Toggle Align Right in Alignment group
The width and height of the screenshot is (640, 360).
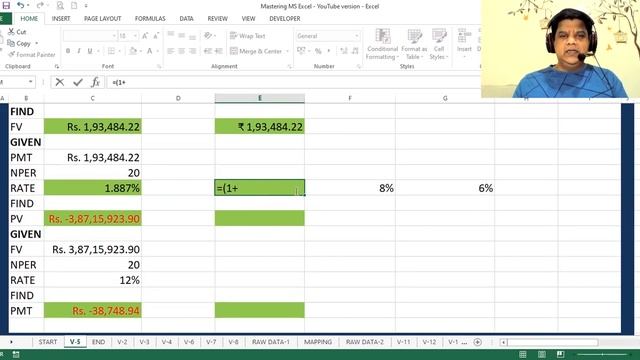pyautogui.click(x=192, y=51)
